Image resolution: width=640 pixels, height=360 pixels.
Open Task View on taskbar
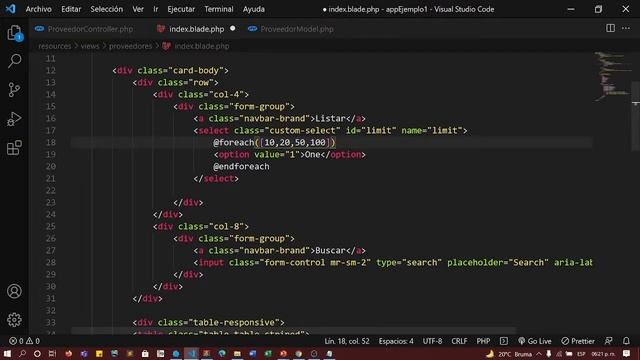(52, 353)
